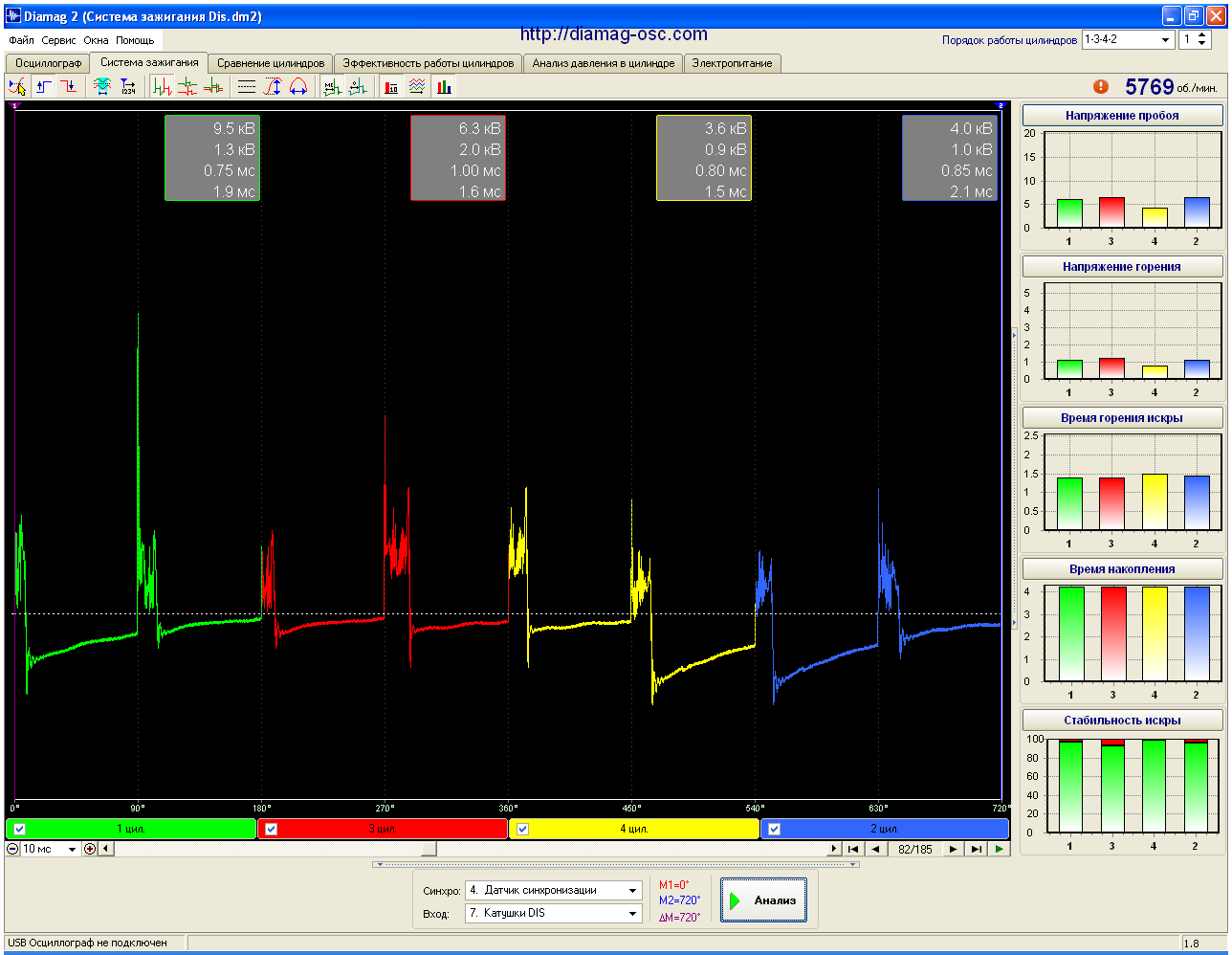1232x955 pixels.
Task: Click the teal step waveform icon
Action: click(357, 86)
